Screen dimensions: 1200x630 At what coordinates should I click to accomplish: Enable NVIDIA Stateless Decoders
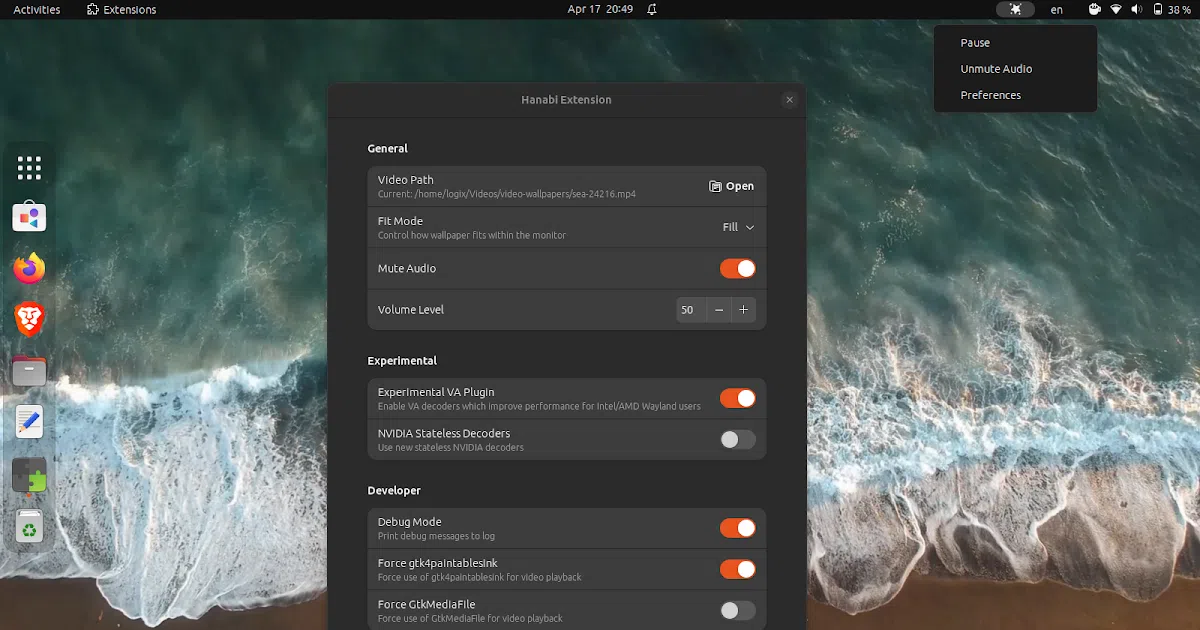coord(738,439)
